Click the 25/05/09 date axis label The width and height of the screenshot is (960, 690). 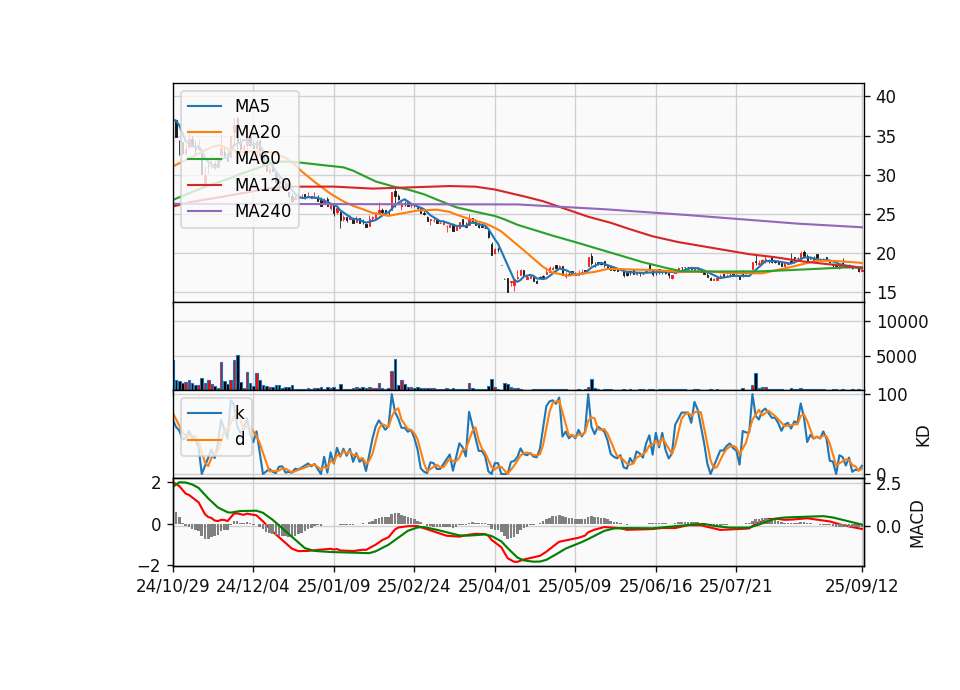click(x=574, y=586)
